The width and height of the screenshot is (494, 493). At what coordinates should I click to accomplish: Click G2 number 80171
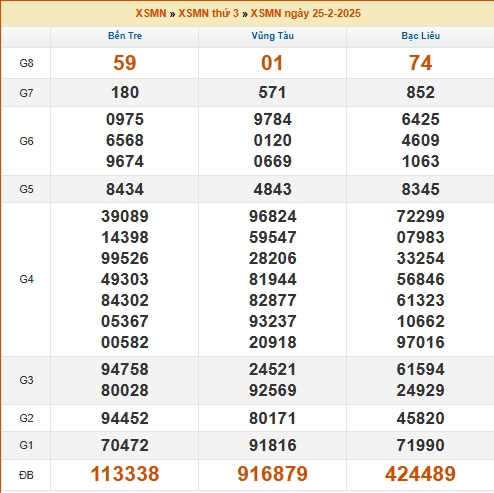[273, 418]
